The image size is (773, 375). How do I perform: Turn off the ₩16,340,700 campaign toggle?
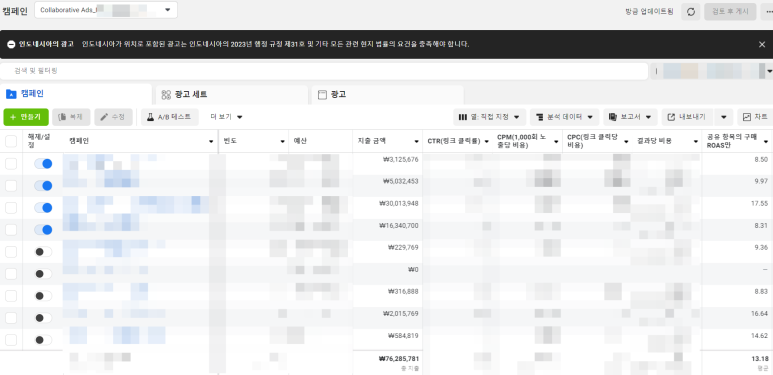43,230
